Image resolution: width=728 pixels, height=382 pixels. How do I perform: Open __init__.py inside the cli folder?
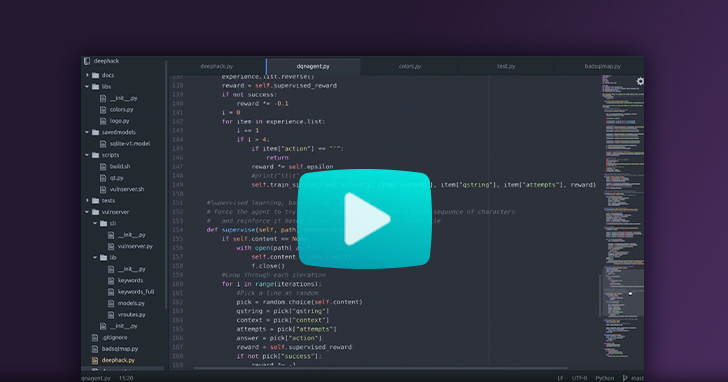click(131, 235)
